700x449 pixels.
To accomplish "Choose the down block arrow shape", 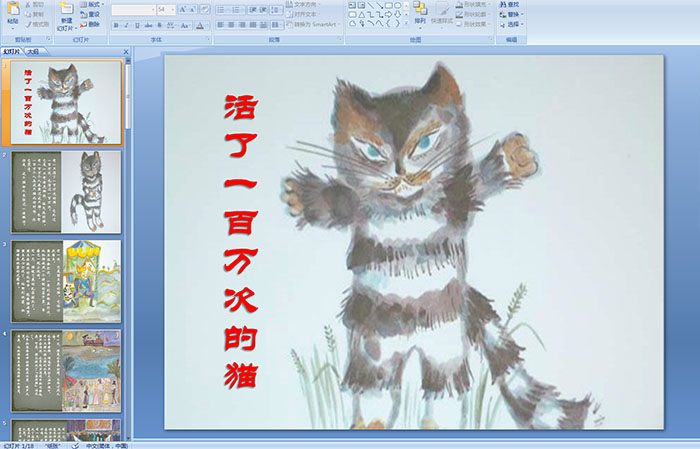I will (398, 15).
